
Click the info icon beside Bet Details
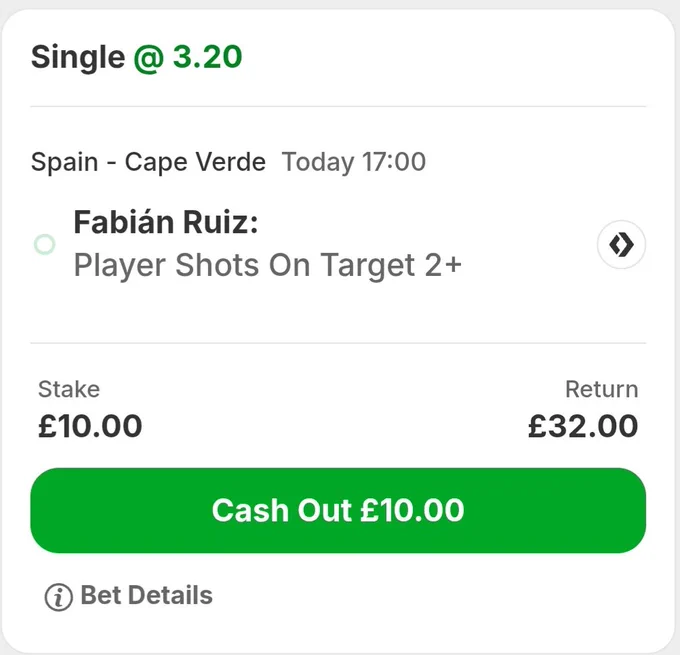click(59, 597)
